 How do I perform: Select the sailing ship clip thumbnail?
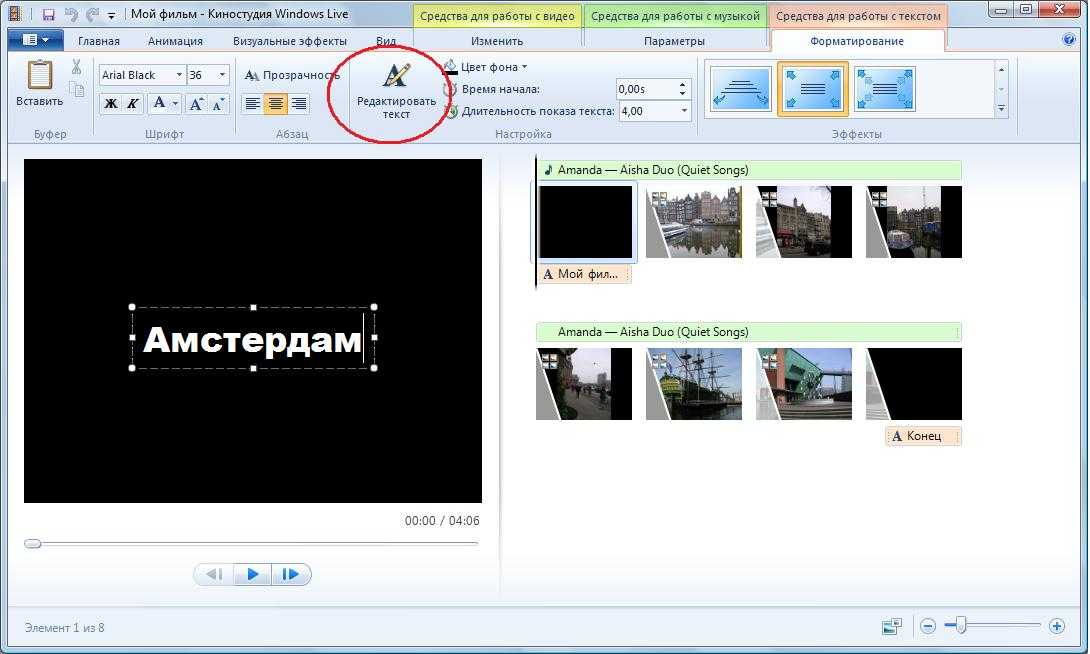tap(694, 384)
